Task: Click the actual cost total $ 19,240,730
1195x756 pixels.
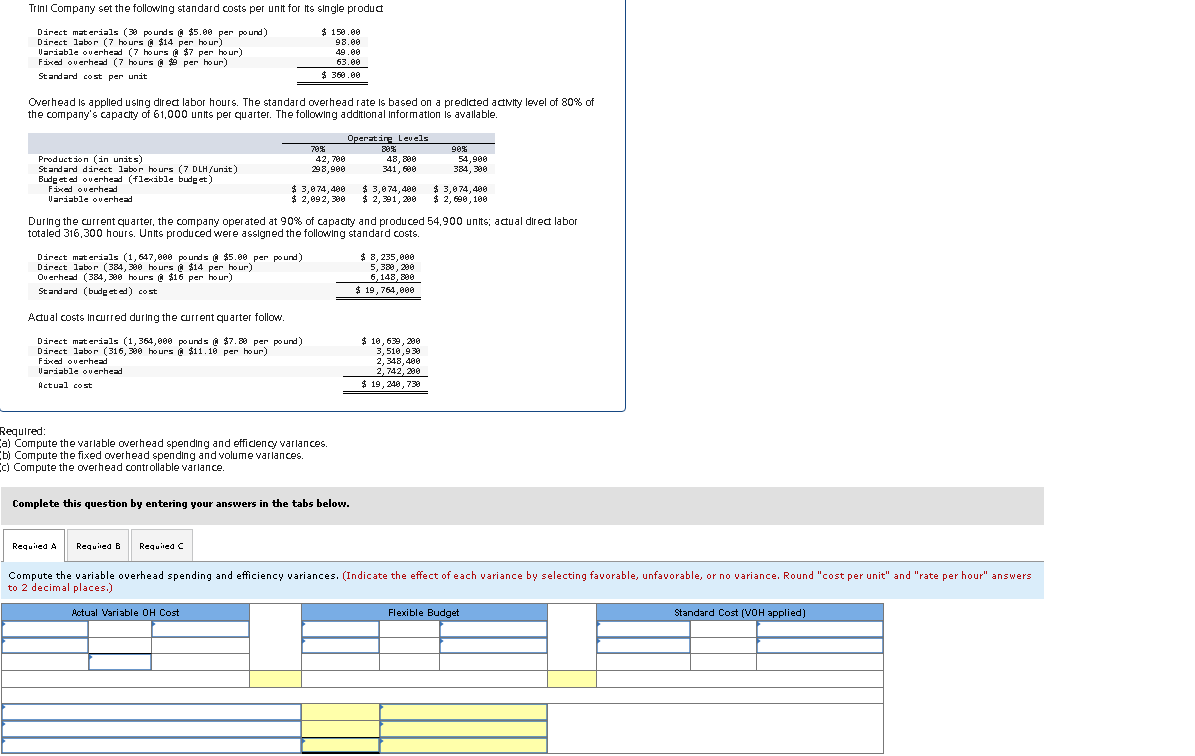Action: [390, 384]
